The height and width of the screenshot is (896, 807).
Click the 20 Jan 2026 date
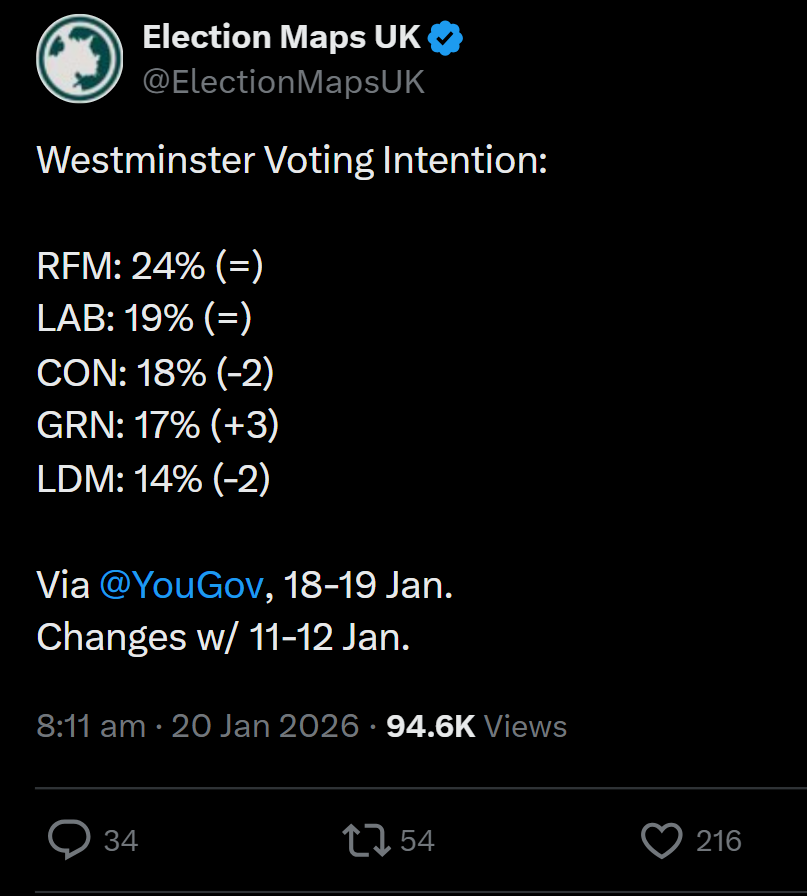265,726
